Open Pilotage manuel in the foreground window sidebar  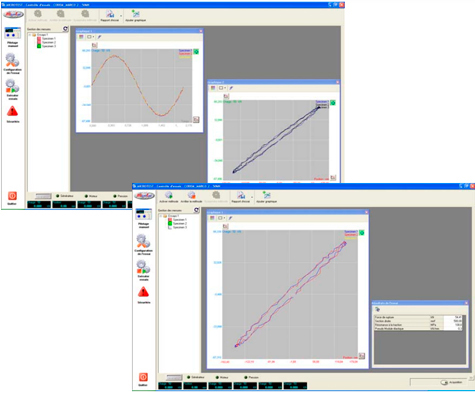144,218
